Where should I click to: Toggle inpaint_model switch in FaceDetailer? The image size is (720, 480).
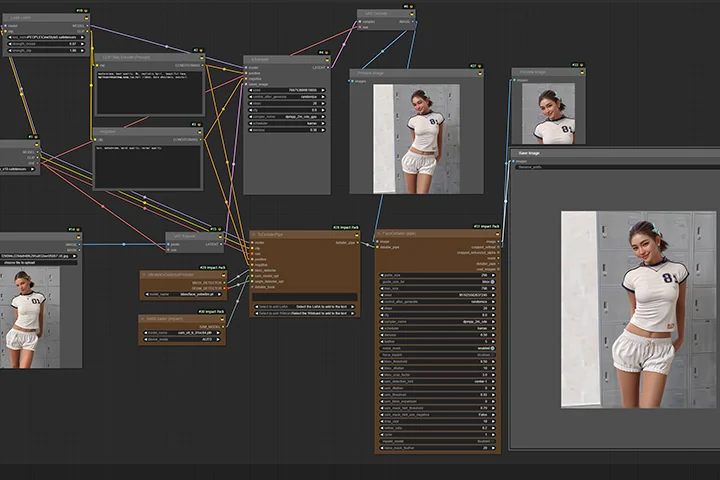(x=437, y=441)
